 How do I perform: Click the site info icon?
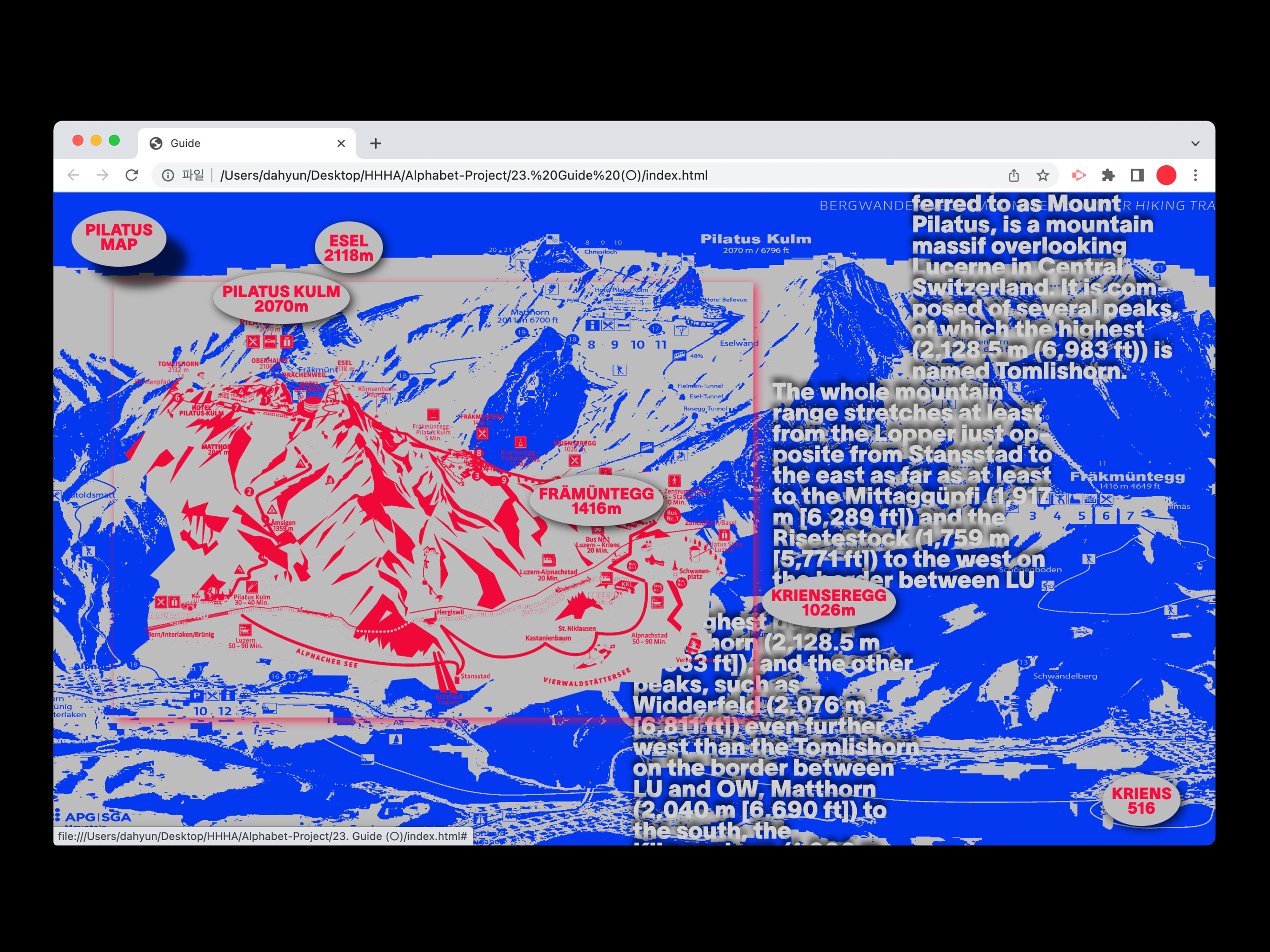[168, 175]
